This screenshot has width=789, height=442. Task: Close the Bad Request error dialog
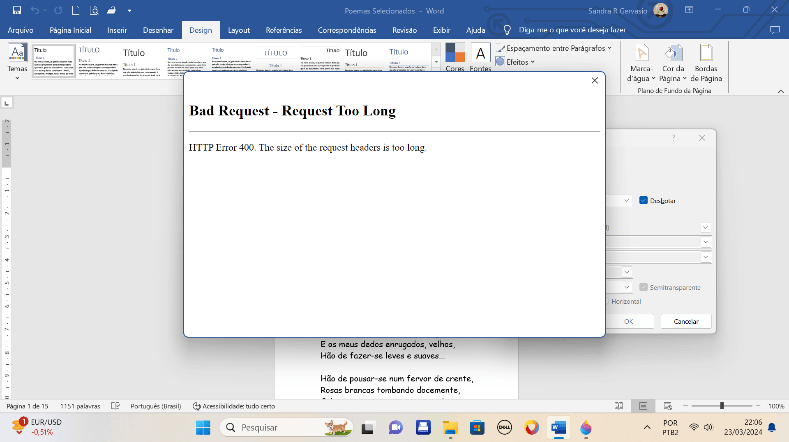[x=594, y=81]
